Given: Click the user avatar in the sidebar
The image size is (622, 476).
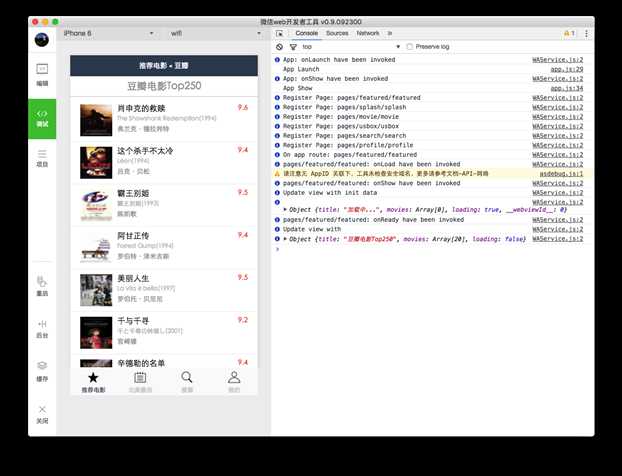Looking at the screenshot, I should [42, 40].
